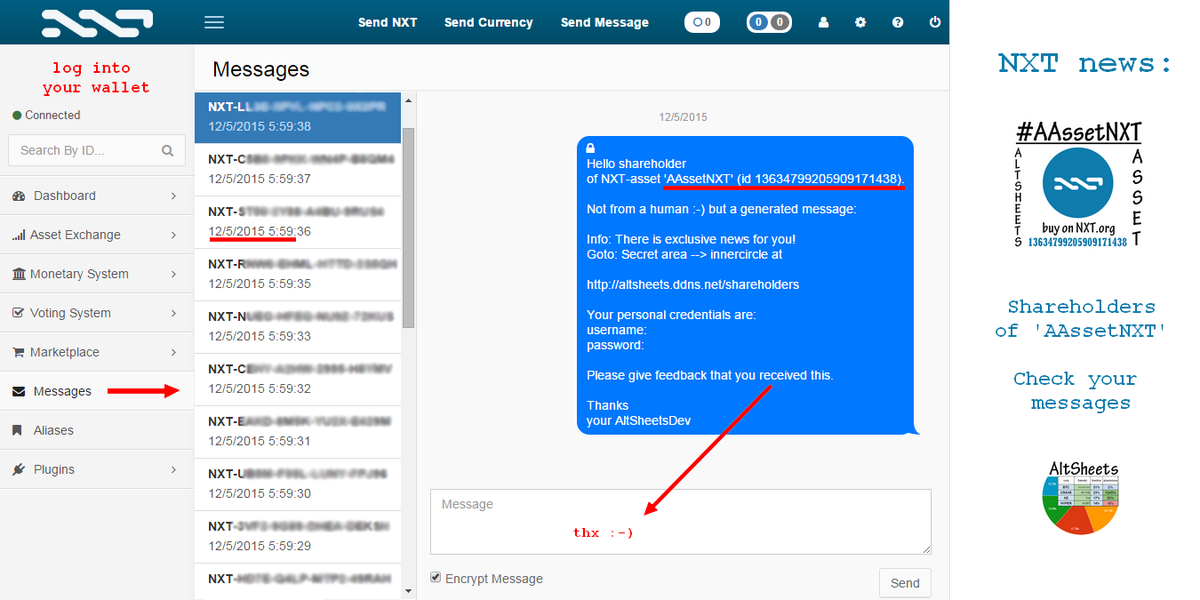Expand the Marketplace chevron
The height and width of the screenshot is (600, 1200).
(x=173, y=352)
